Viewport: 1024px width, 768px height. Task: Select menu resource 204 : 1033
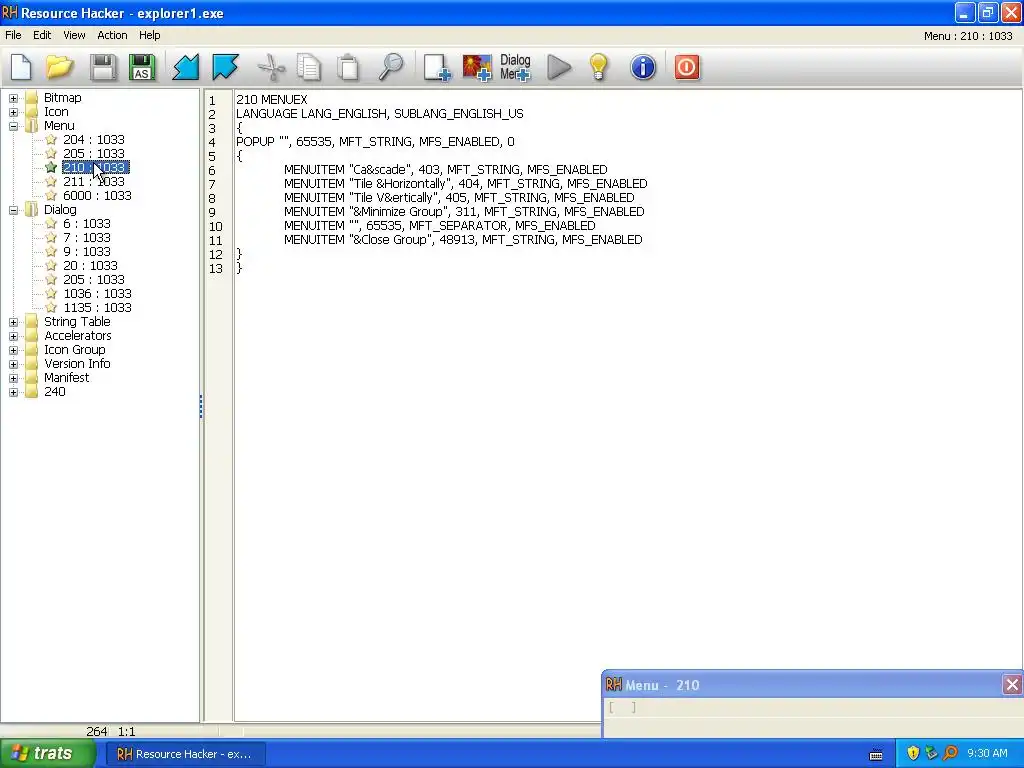click(x=93, y=140)
